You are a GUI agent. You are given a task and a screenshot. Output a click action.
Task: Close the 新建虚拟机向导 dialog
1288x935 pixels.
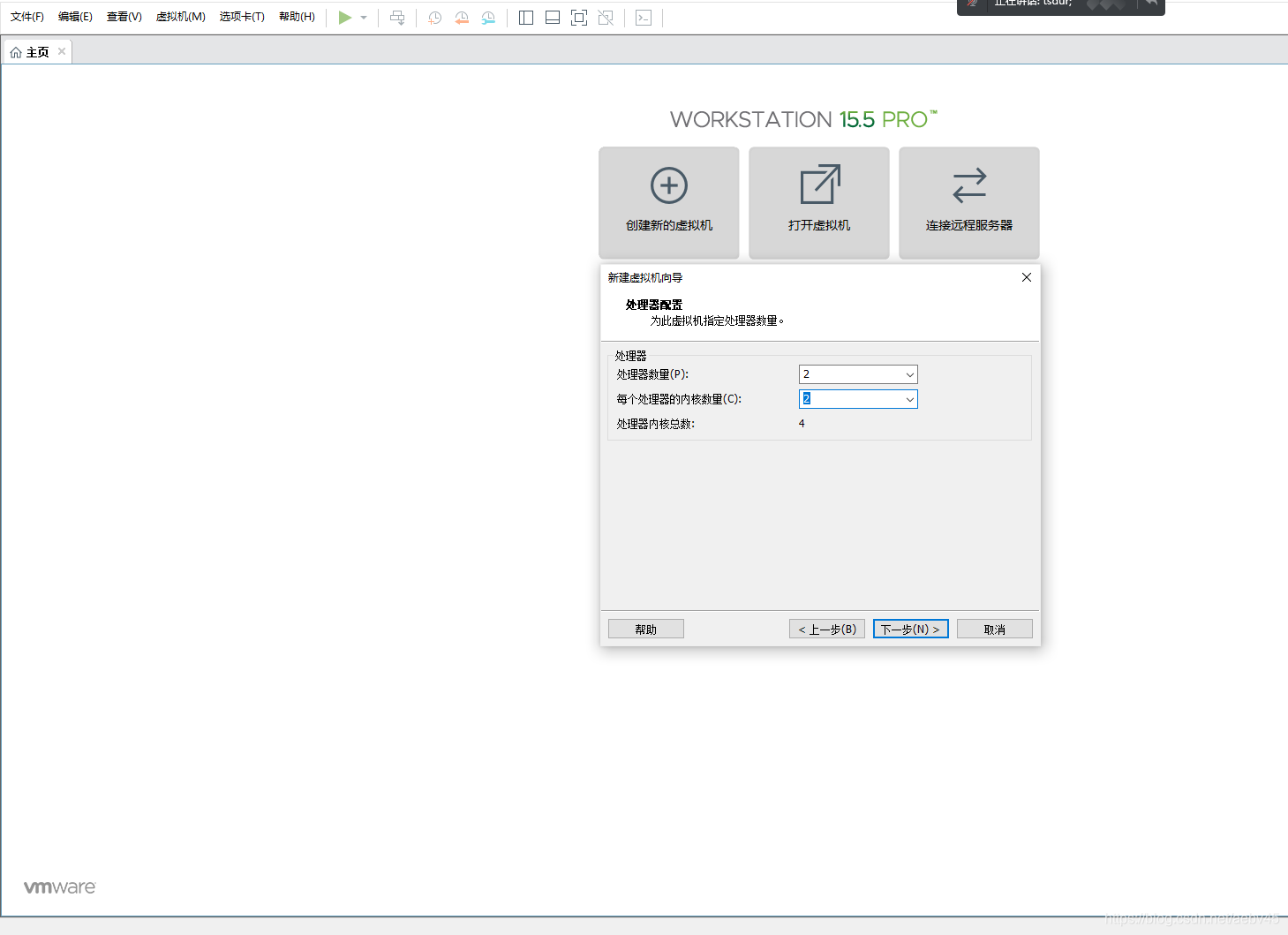pos(1027,277)
